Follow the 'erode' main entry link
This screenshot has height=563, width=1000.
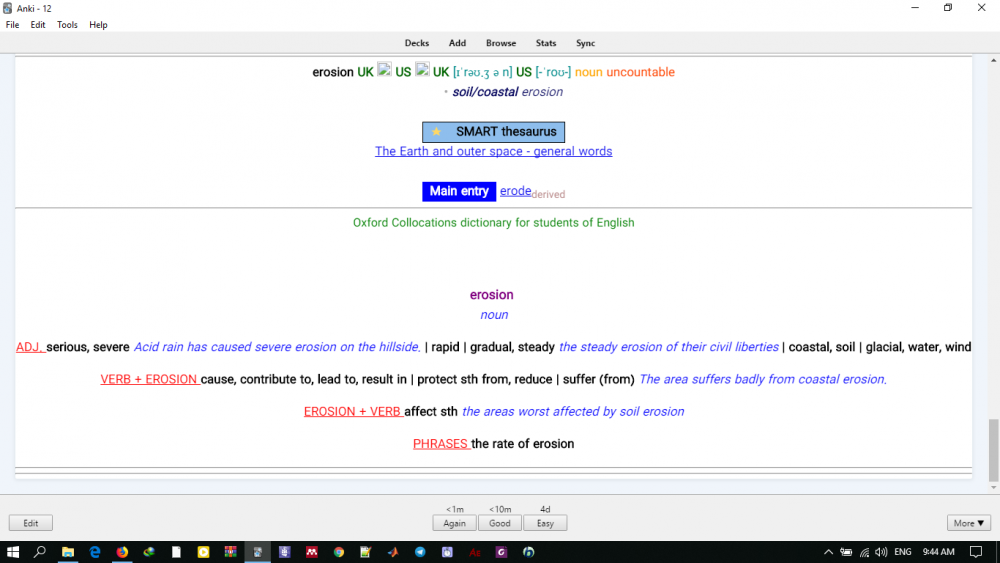click(515, 191)
